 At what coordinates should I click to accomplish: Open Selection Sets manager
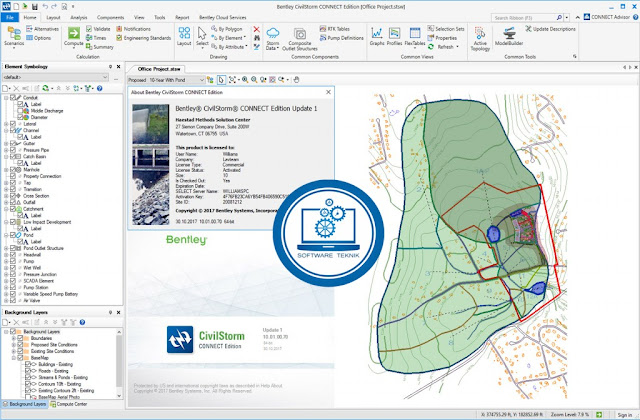tap(446, 29)
